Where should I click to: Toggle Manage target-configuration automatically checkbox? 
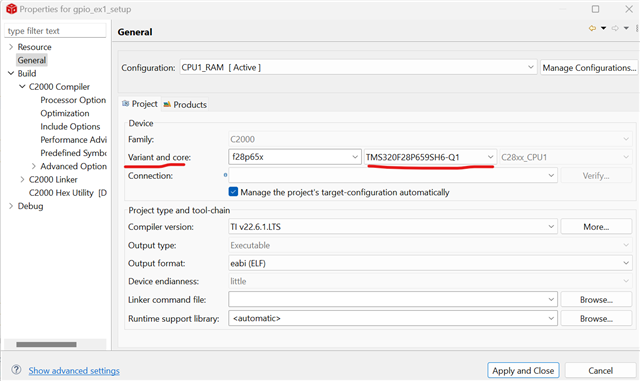click(233, 192)
